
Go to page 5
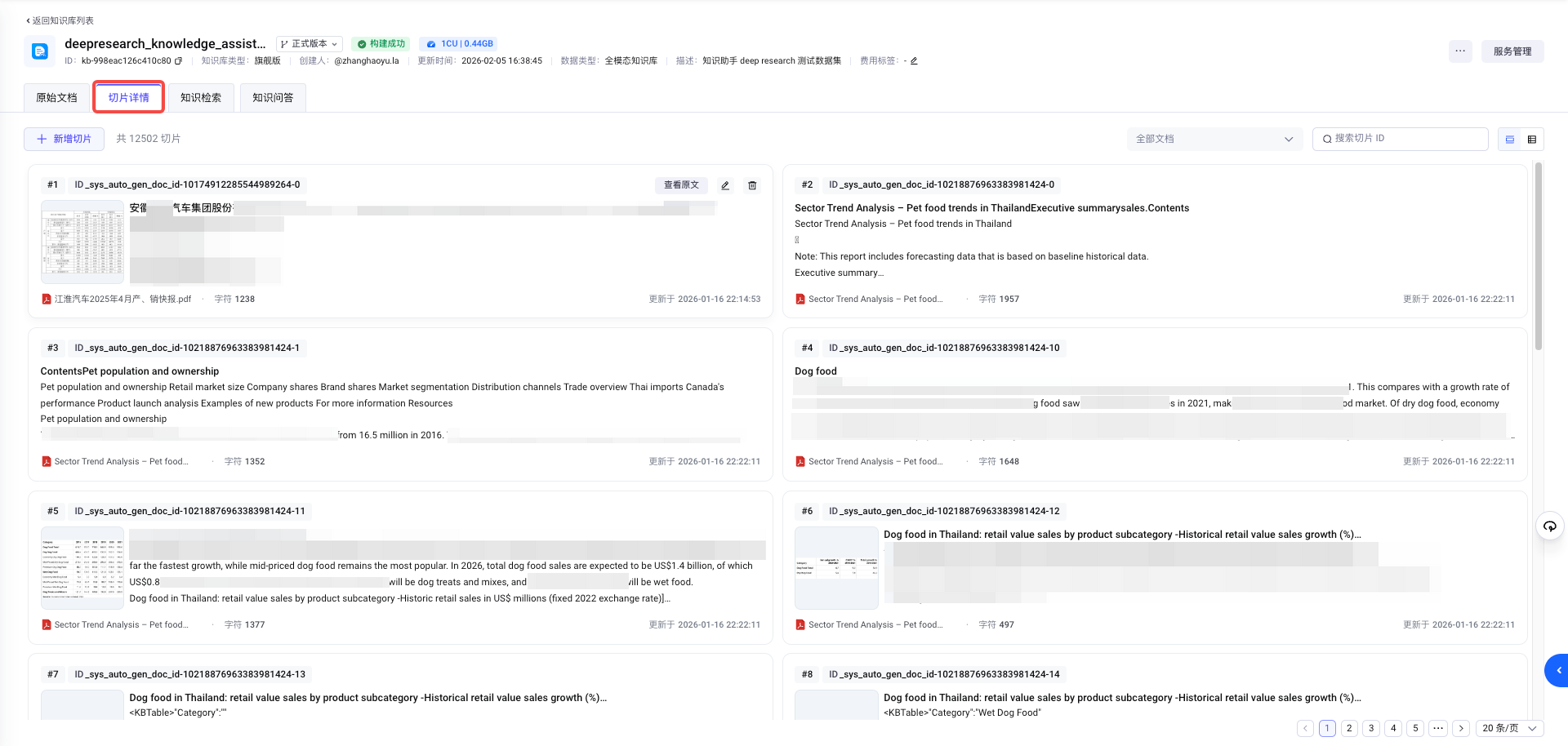pyautogui.click(x=1416, y=728)
